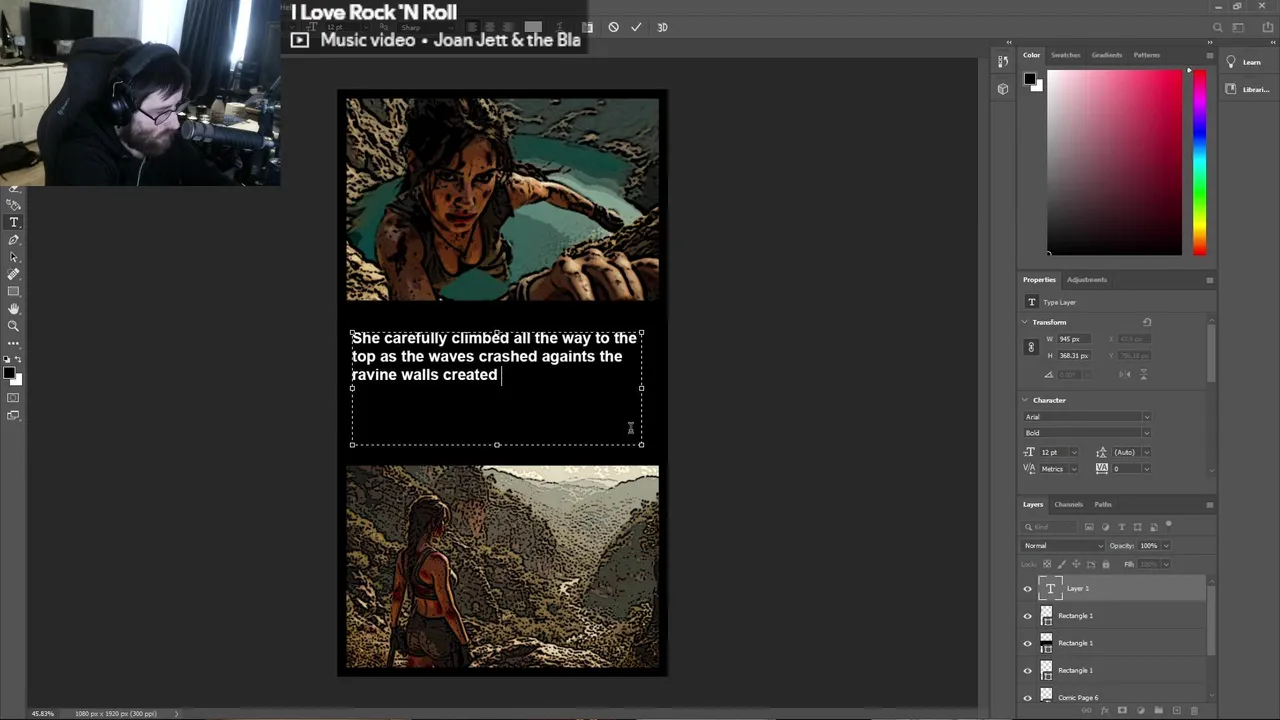This screenshot has width=1280, height=720.
Task: Select the Horizontal Type tool
Action: point(14,222)
